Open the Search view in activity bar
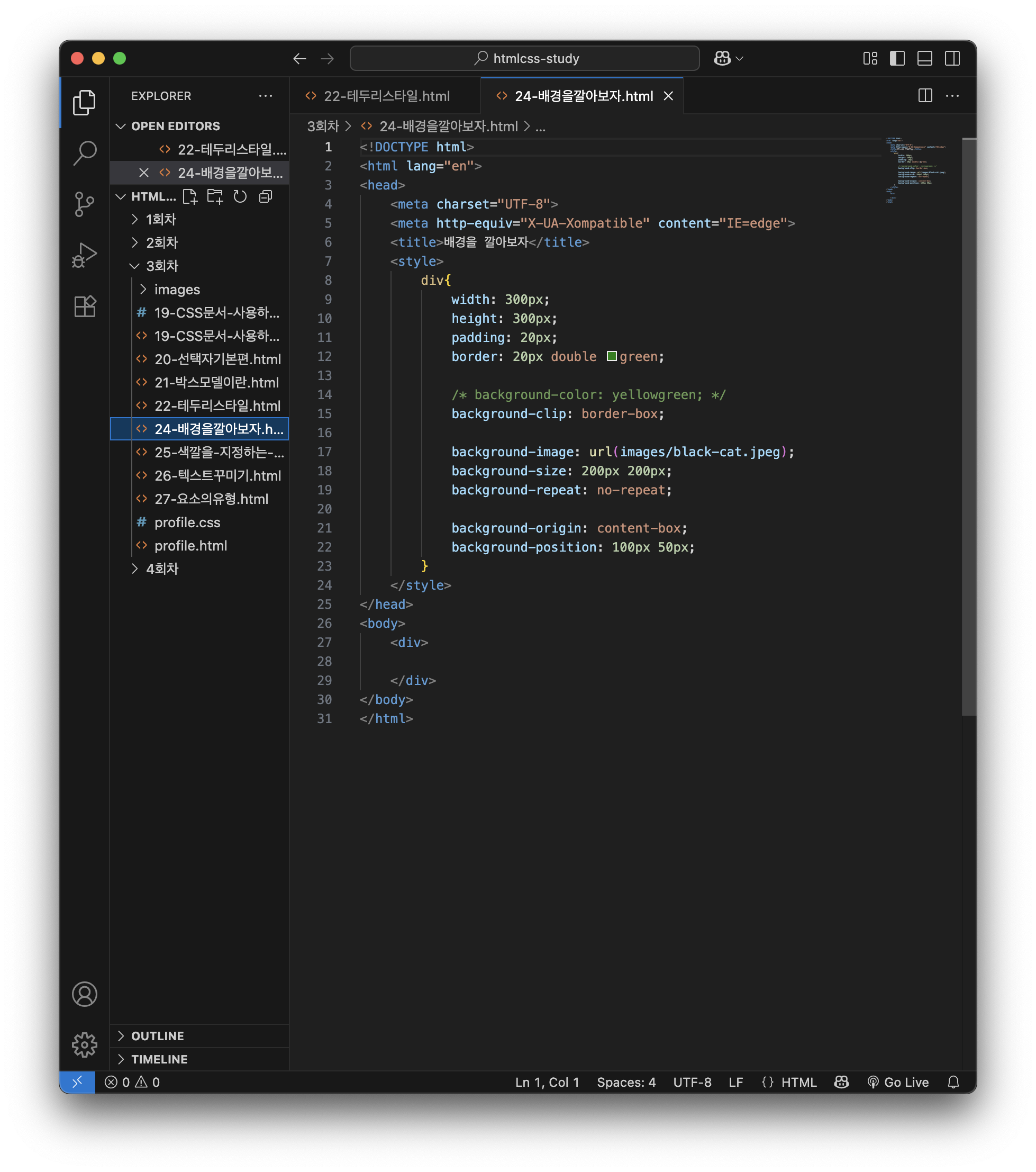Screen dimensions: 1036x1172 pos(85,153)
